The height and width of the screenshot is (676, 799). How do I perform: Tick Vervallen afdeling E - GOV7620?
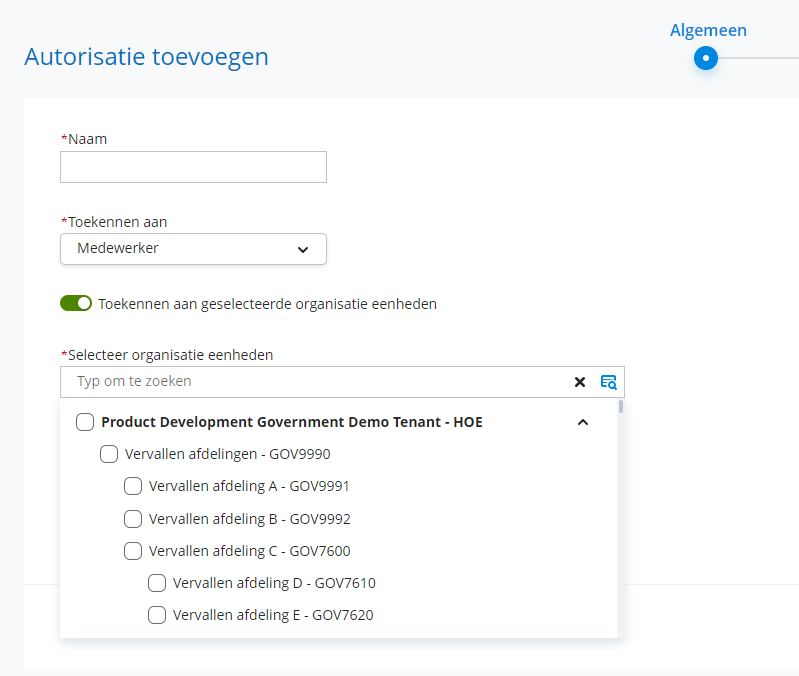click(x=157, y=615)
